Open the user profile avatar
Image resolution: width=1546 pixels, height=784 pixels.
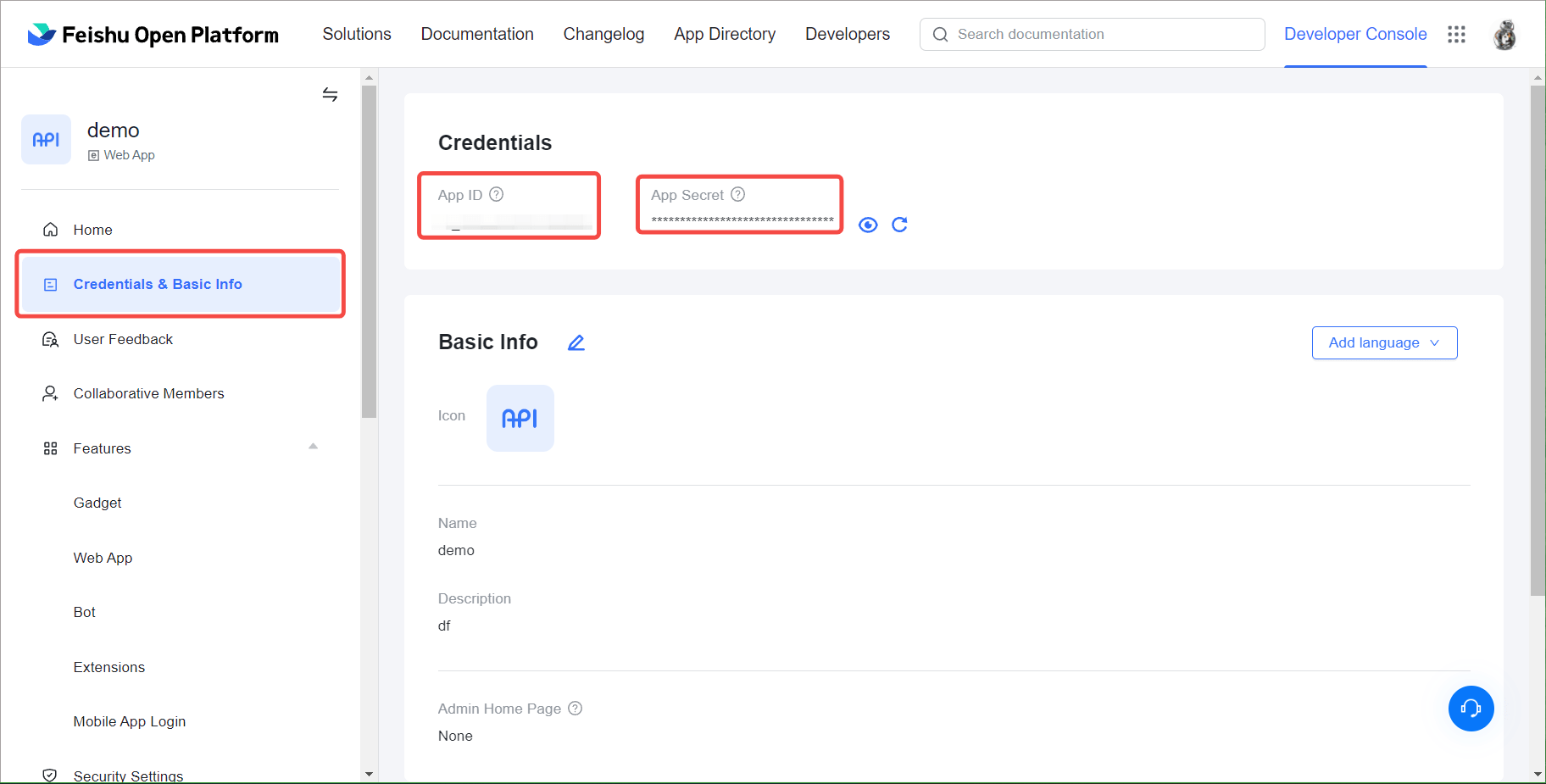click(x=1504, y=35)
